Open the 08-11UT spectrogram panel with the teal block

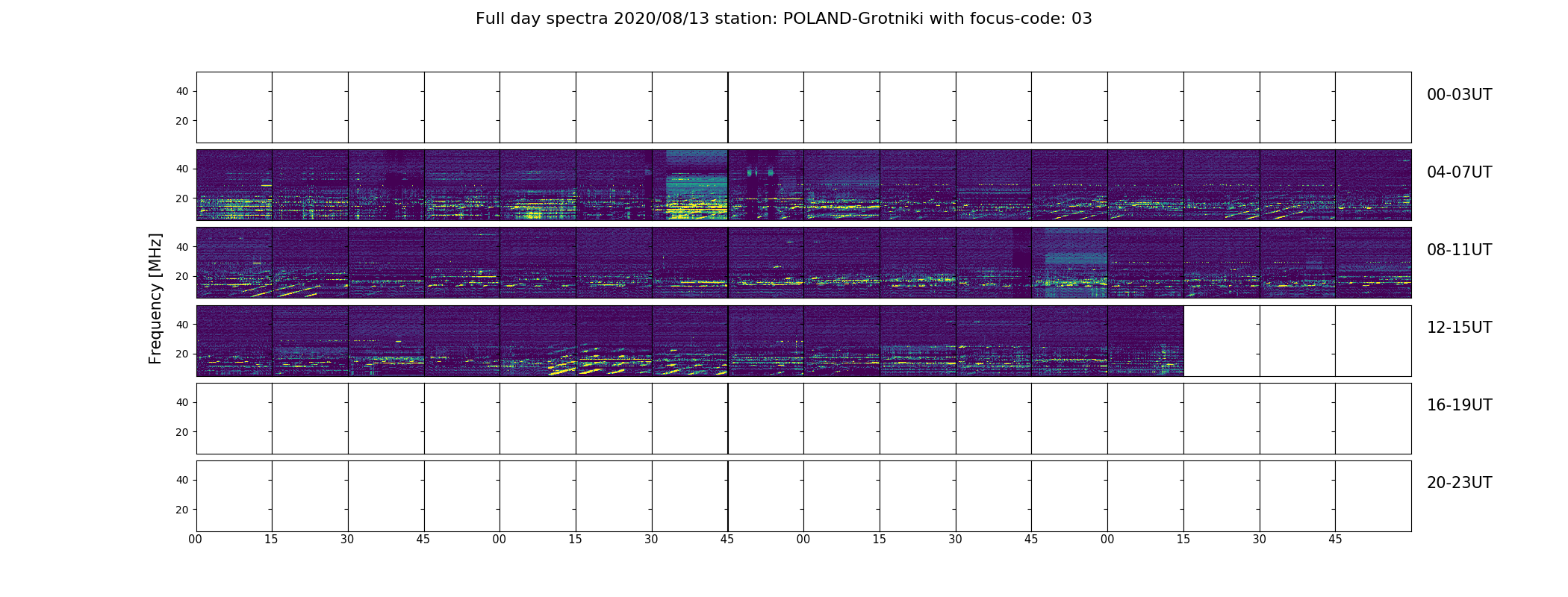pos(1069,263)
